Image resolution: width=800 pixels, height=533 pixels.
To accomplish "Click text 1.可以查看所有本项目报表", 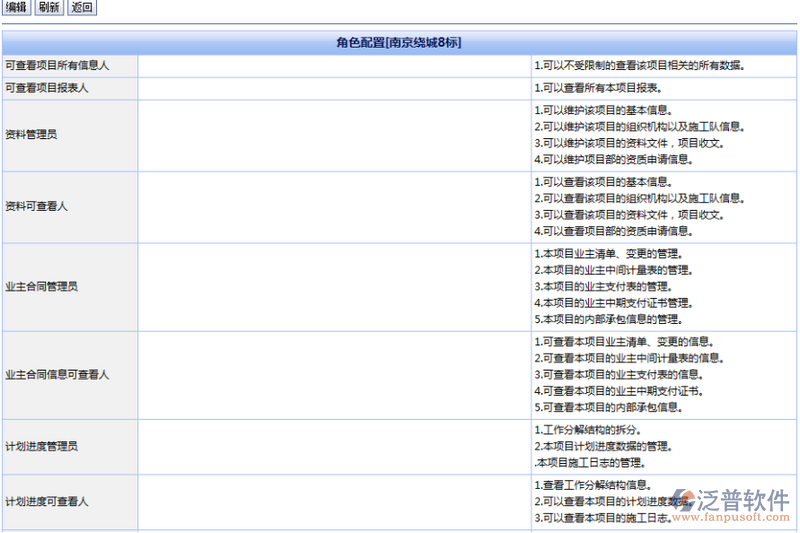I will (598, 88).
